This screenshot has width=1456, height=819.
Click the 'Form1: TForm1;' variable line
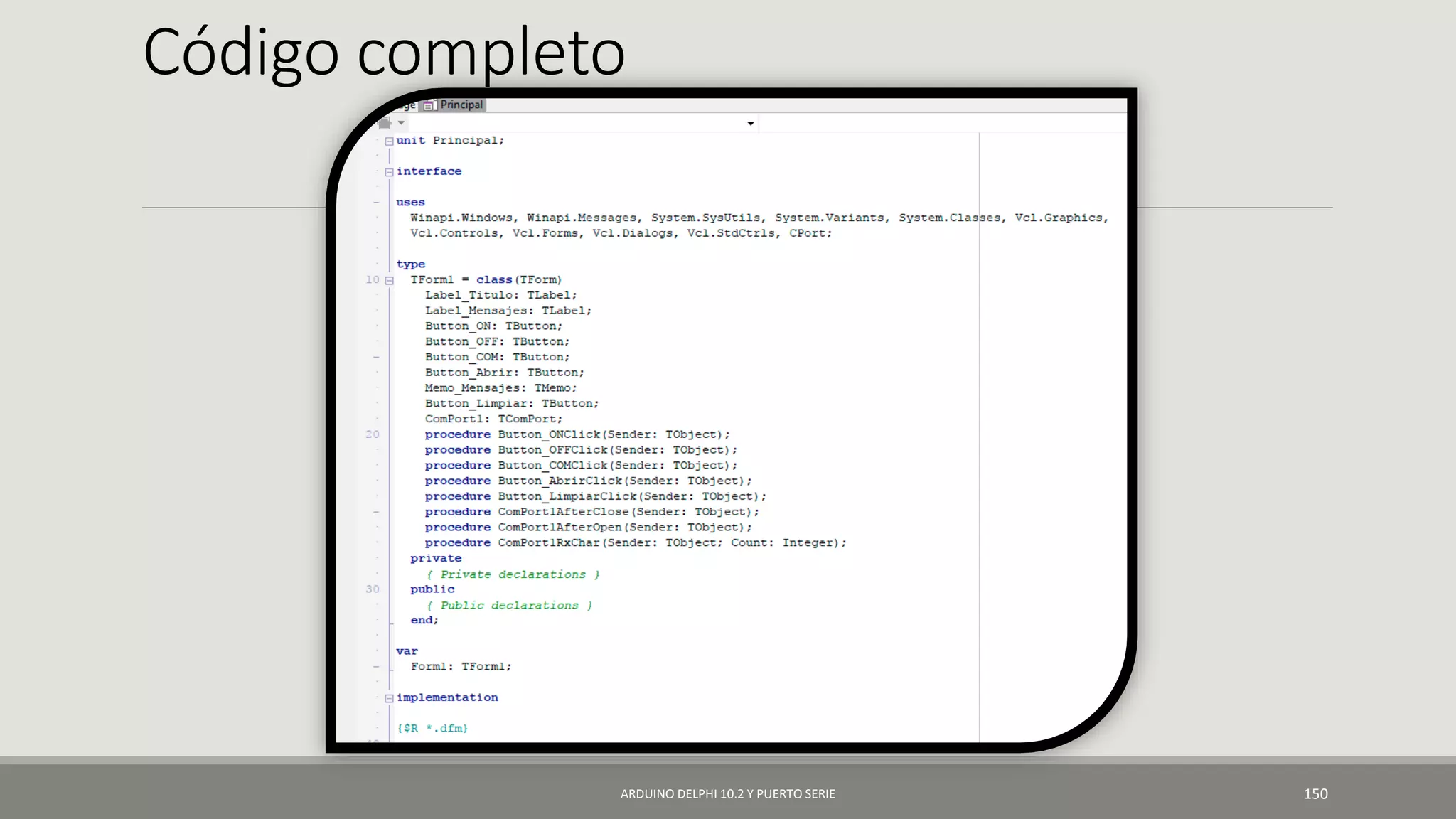[461, 667]
